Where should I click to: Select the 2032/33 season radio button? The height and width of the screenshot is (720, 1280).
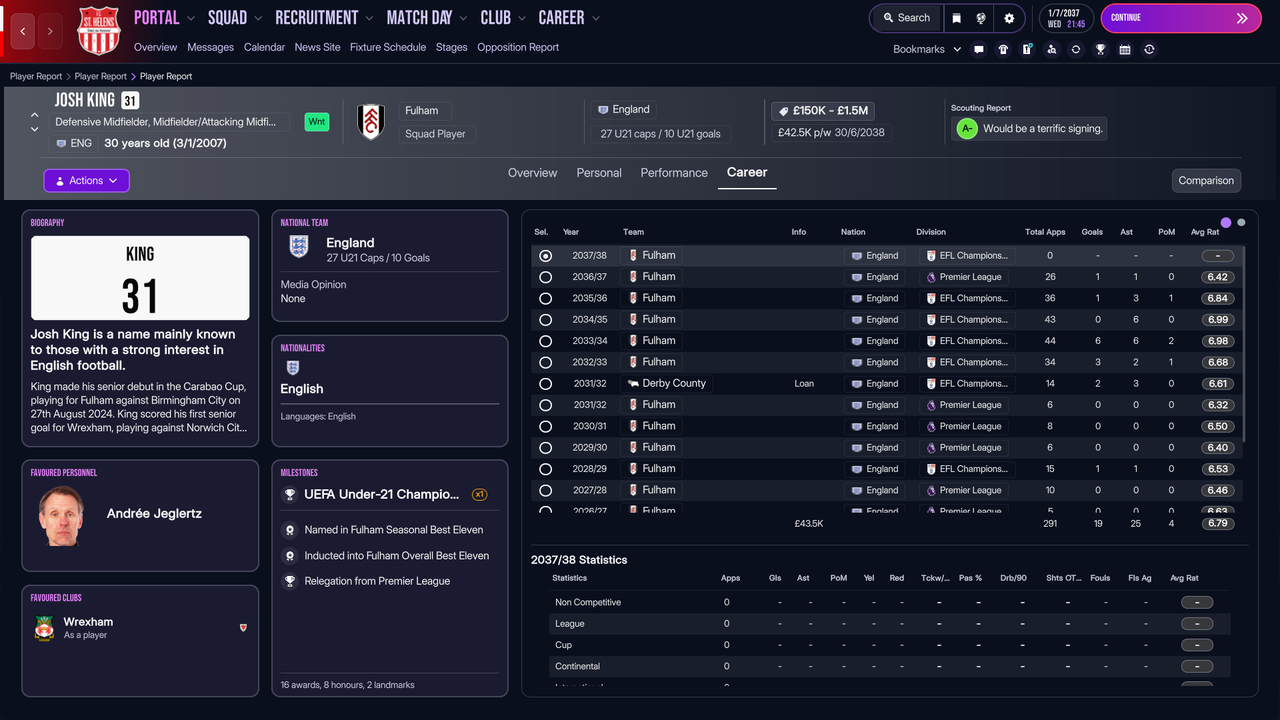[x=545, y=362]
